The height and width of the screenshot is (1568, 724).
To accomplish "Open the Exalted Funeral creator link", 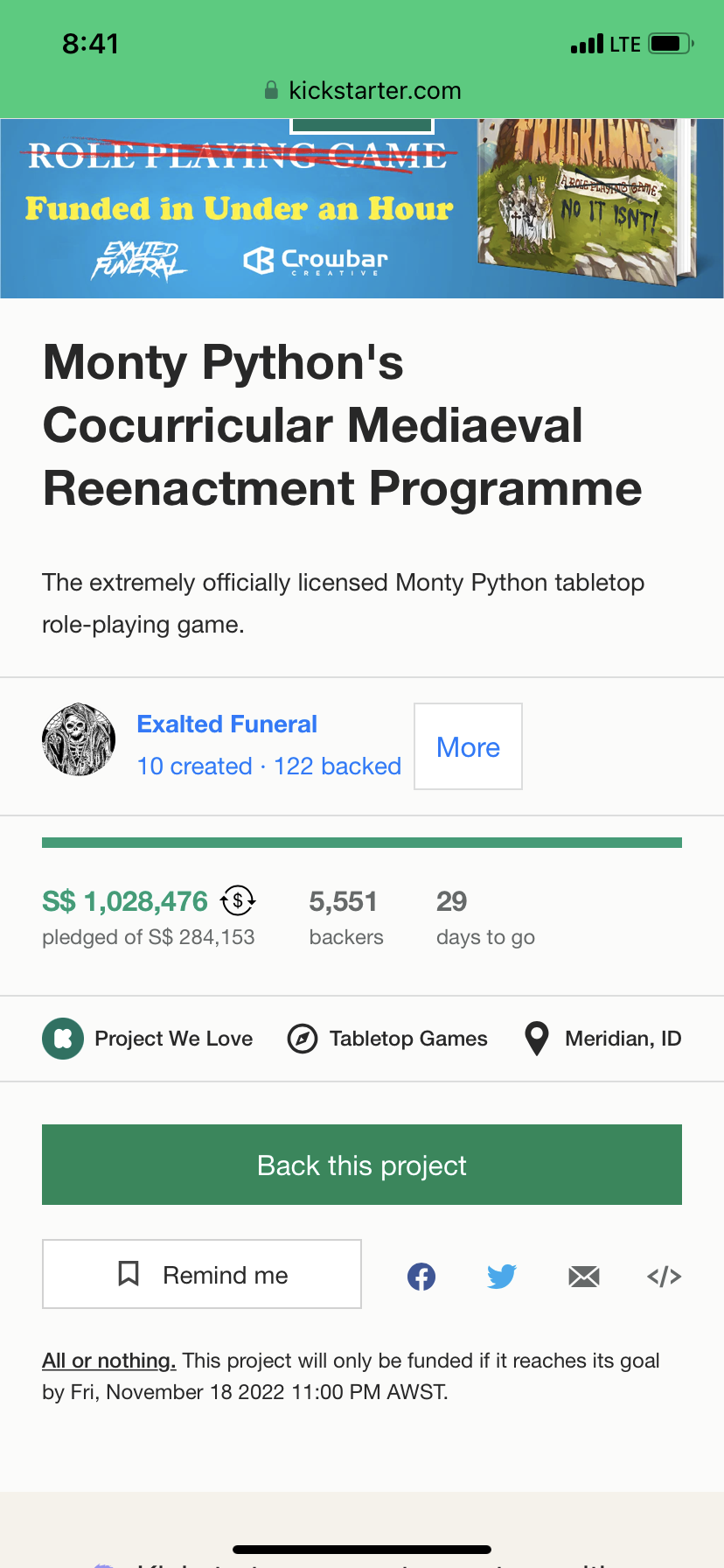I will (x=227, y=724).
